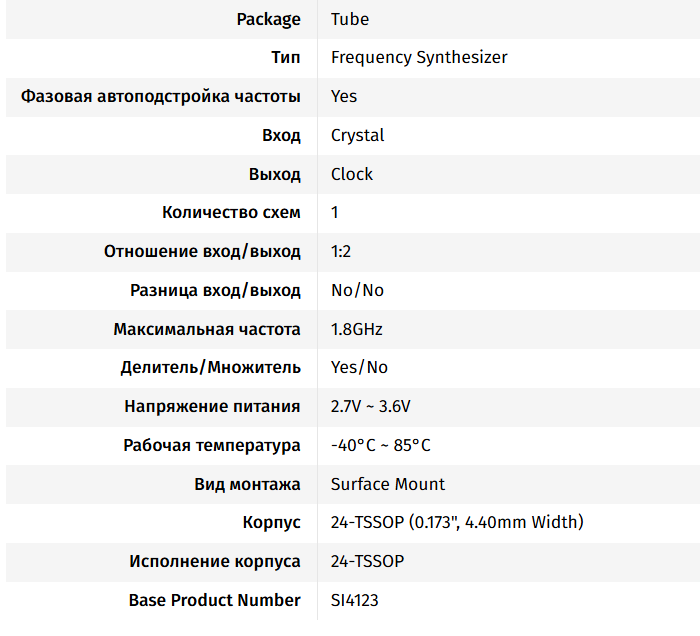Click the 'Напряжение питания' label
The height and width of the screenshot is (636, 700).
pos(212,406)
